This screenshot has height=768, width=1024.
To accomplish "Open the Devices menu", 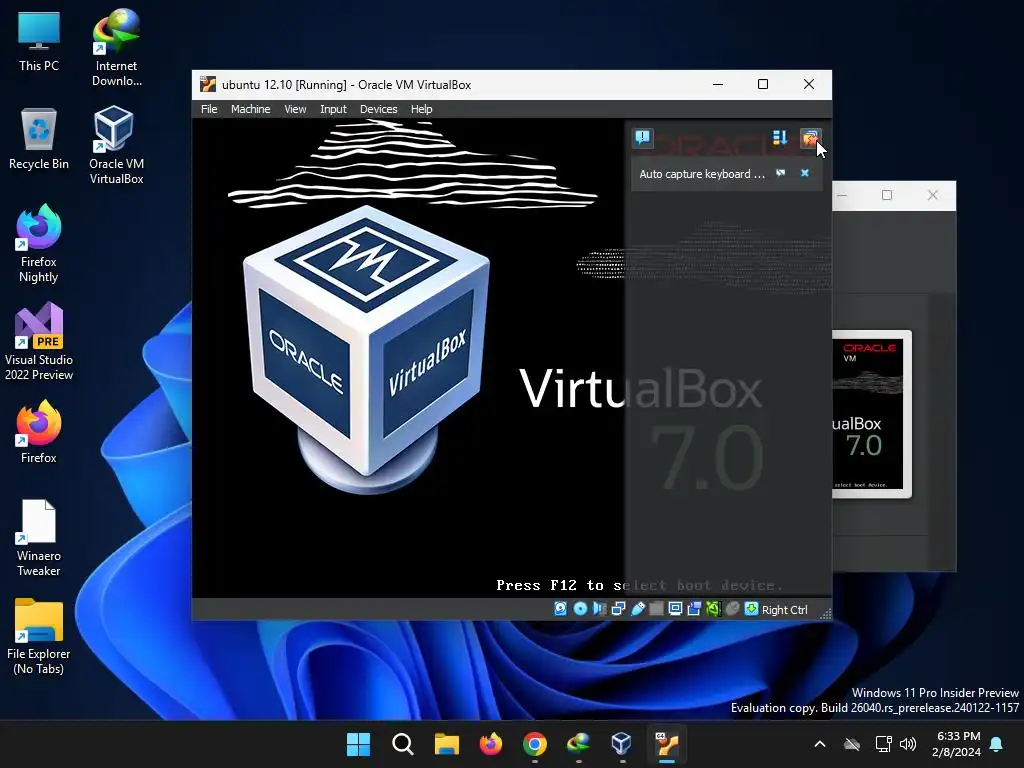I will [x=378, y=109].
